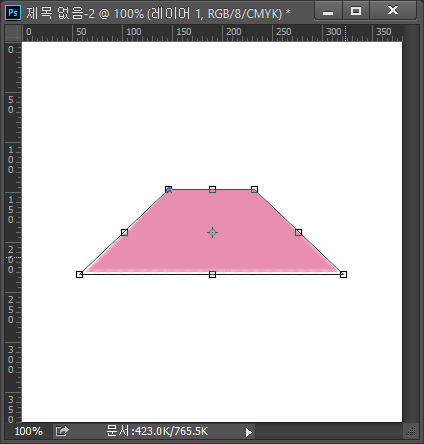Click the right-middle transform handle
Screen dimensions: 424x444
(299, 232)
